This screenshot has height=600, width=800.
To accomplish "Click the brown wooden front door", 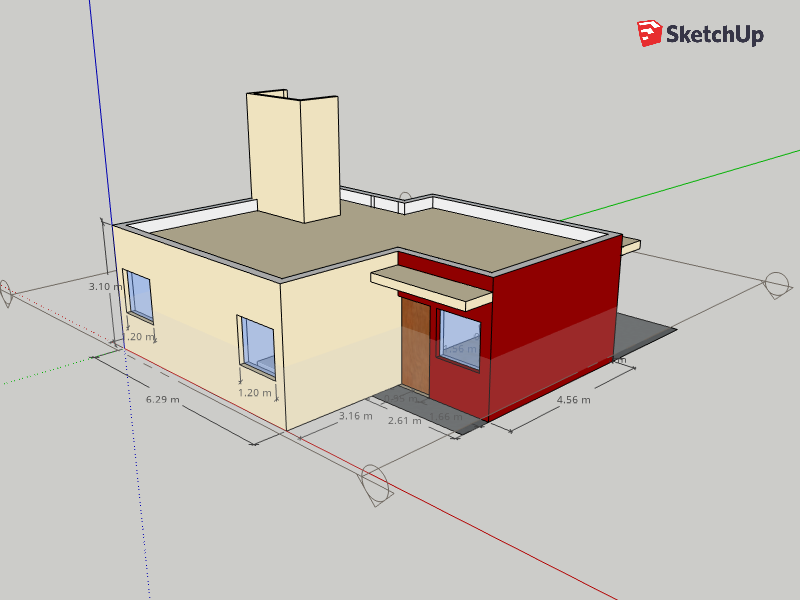I will [415, 346].
